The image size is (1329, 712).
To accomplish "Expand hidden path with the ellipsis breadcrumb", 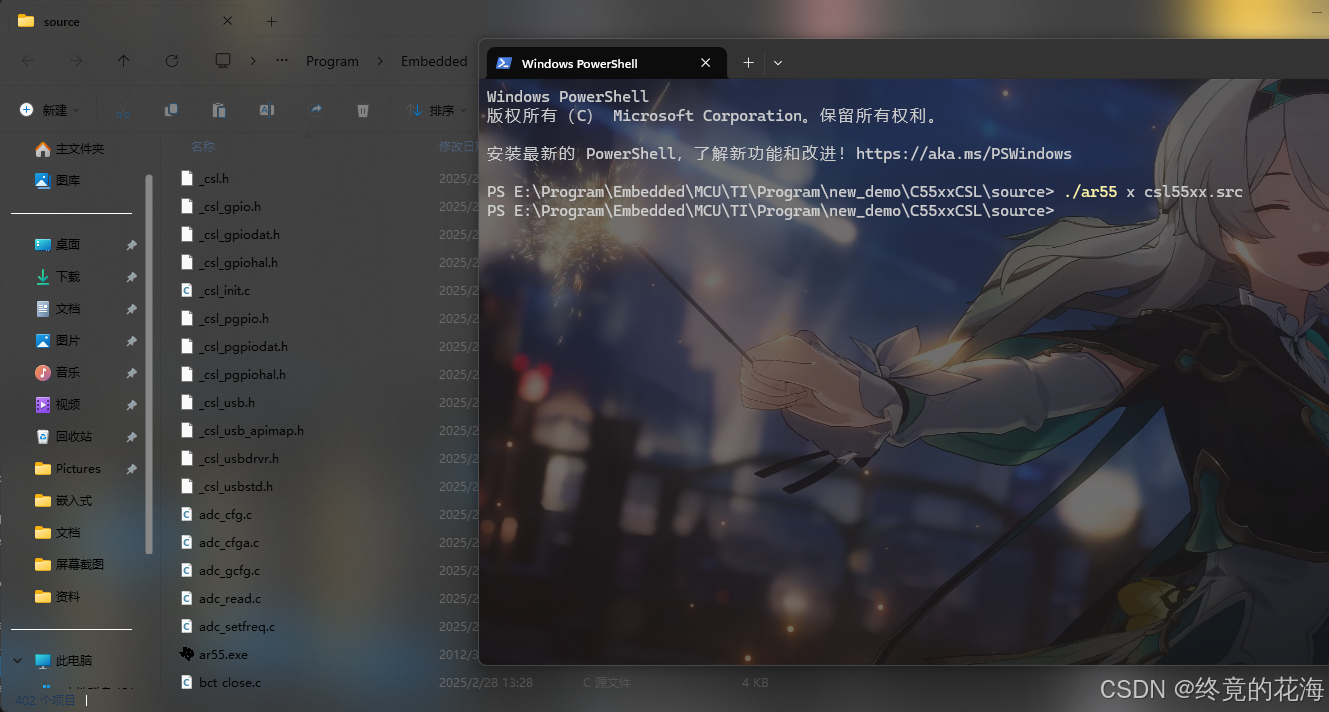I will 283,61.
